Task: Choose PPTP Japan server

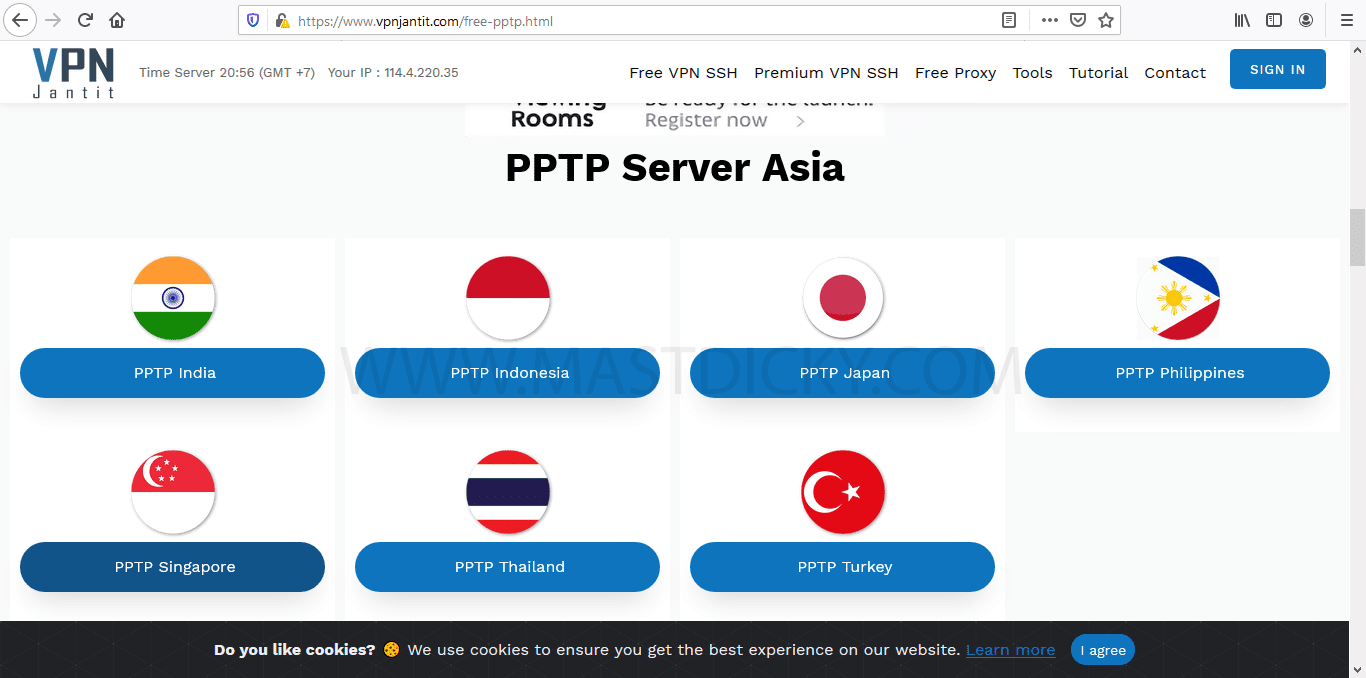Action: coord(842,373)
